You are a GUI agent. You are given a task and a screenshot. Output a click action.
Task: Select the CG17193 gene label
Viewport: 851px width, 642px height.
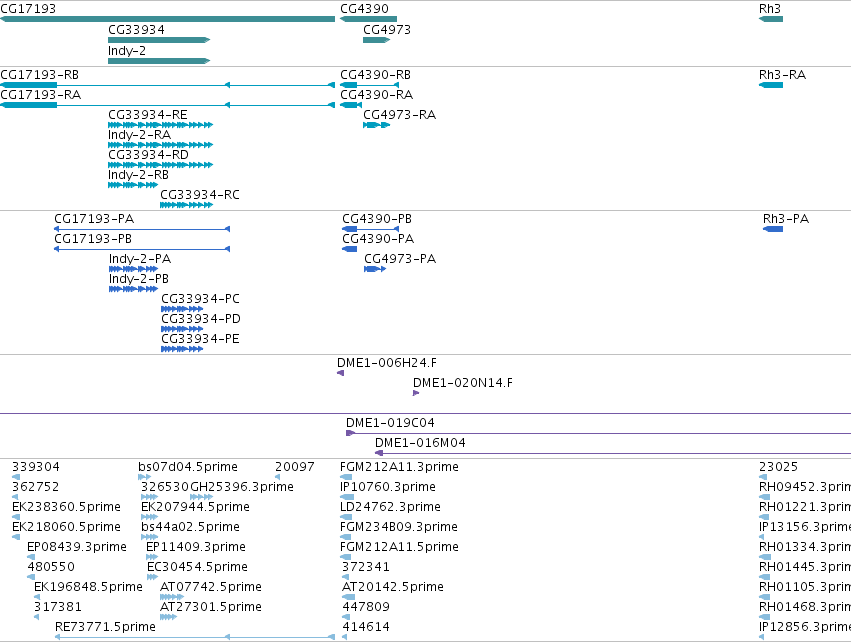pyautogui.click(x=28, y=9)
